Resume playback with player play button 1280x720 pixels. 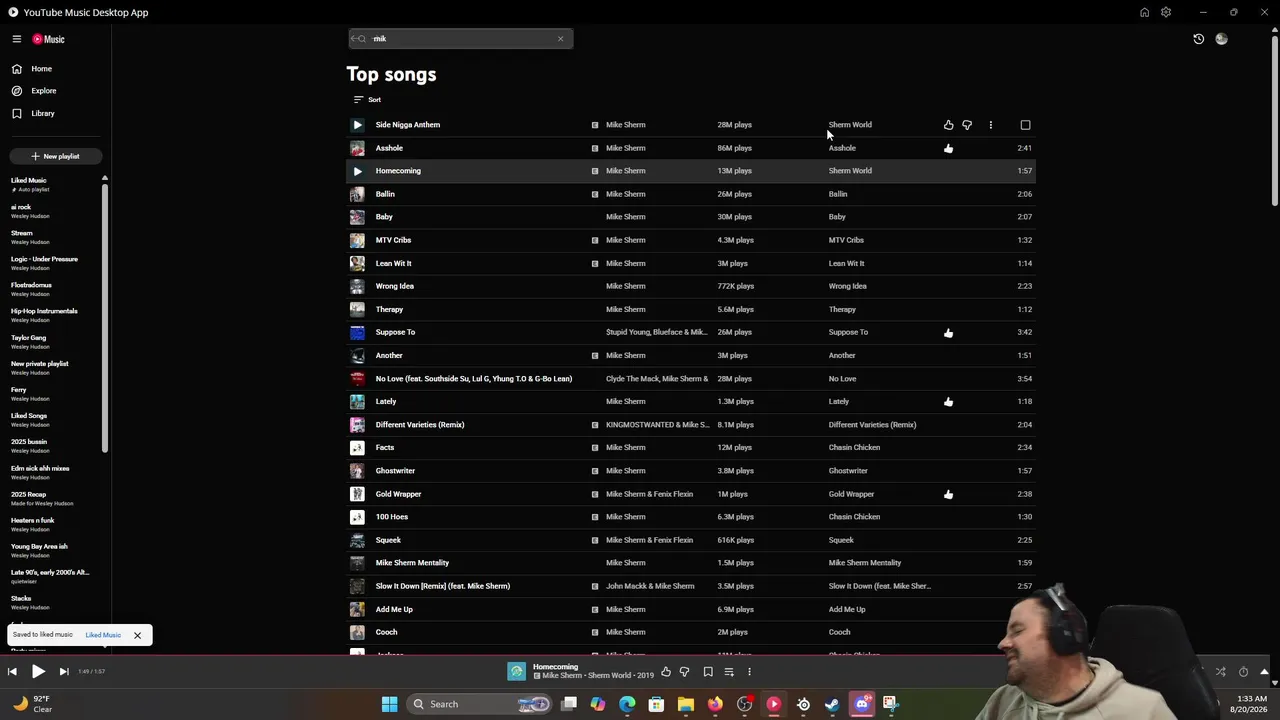pyautogui.click(x=38, y=672)
